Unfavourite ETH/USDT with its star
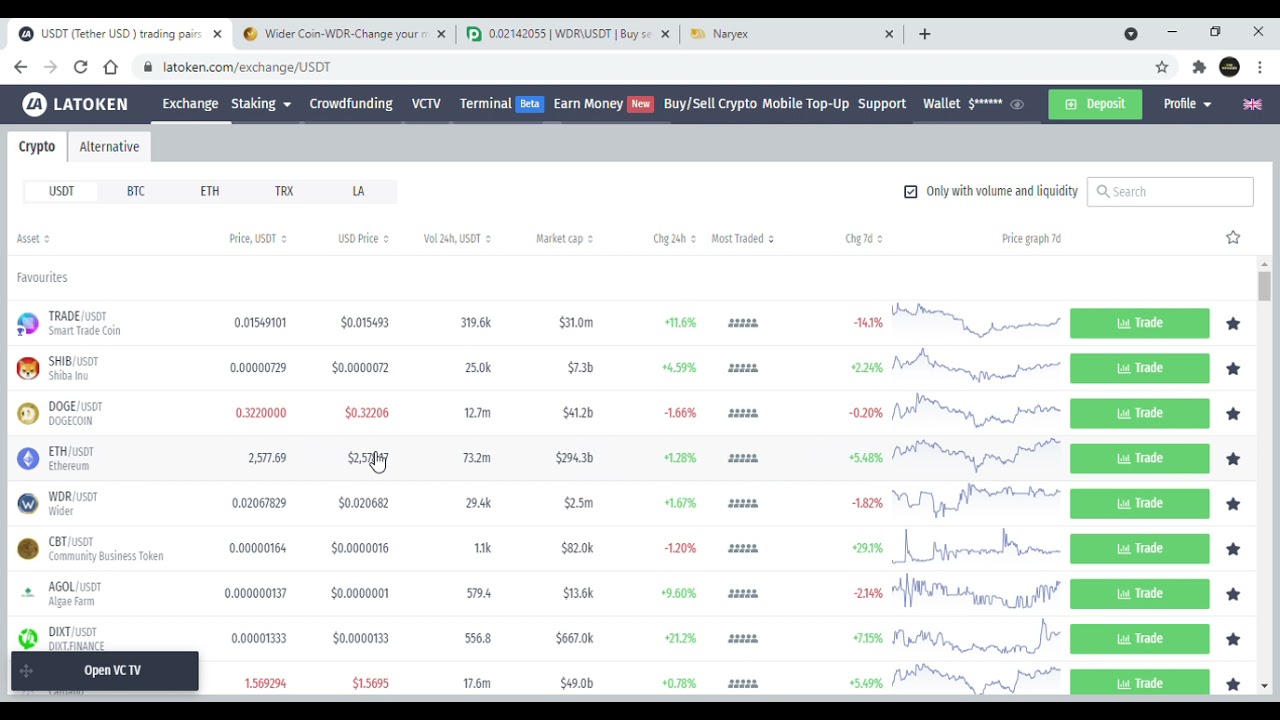1280x720 pixels. pos(1233,458)
